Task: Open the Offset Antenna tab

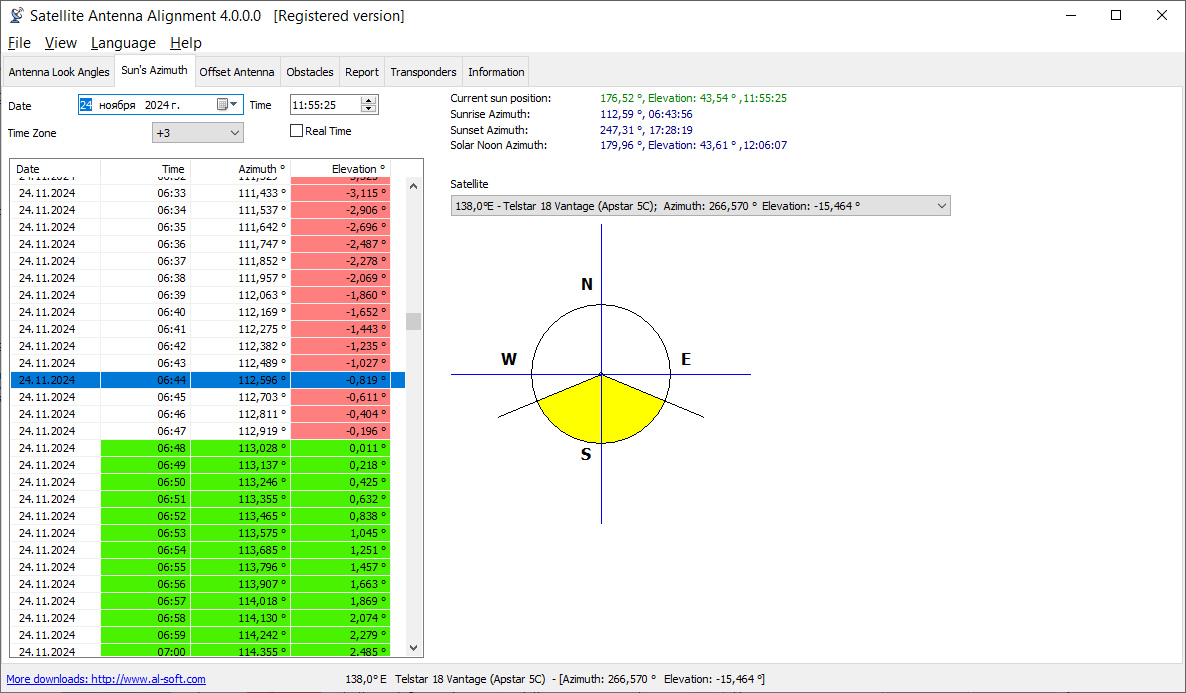Action: point(237,72)
